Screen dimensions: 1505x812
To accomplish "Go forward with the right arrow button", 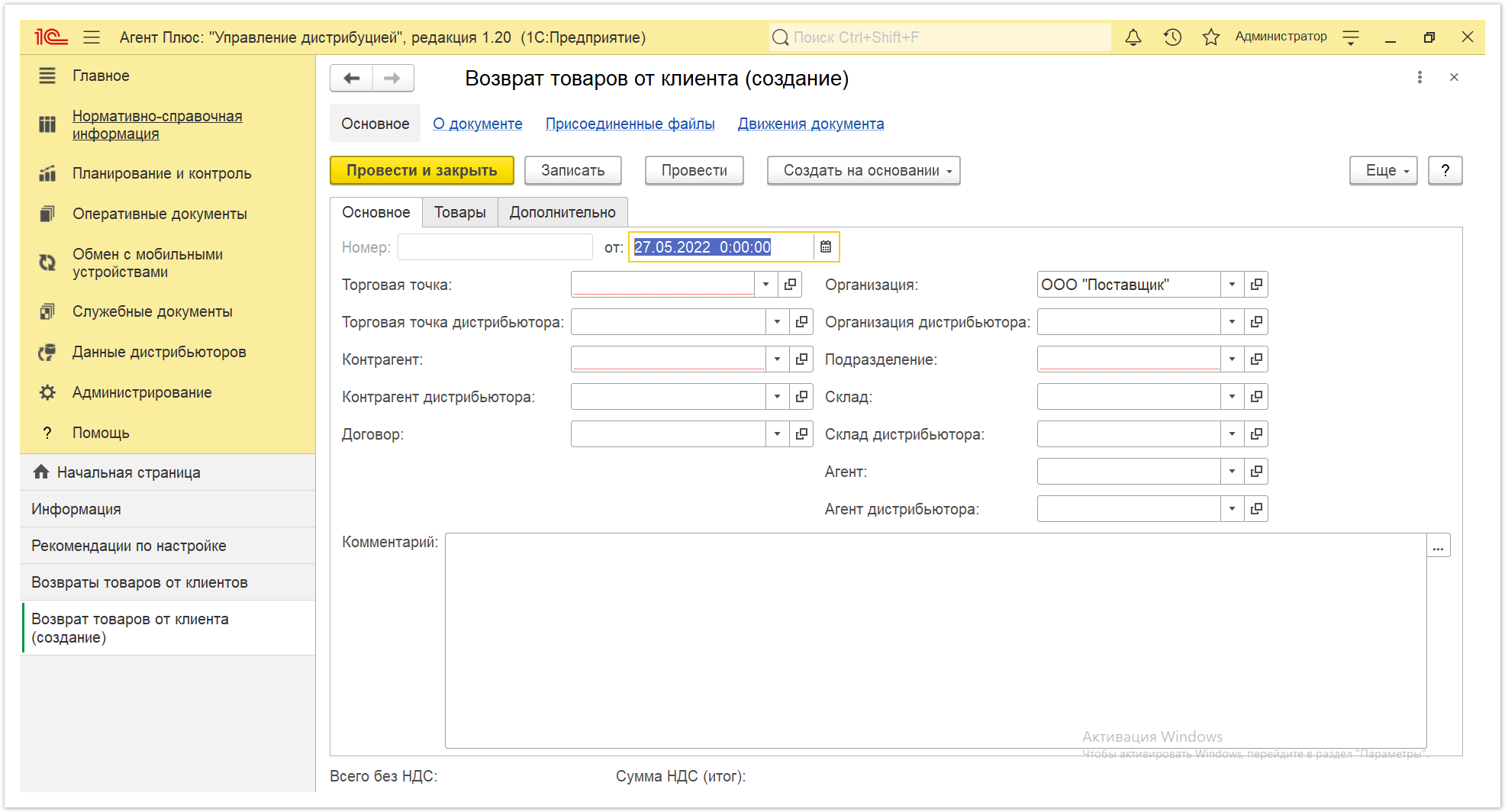I will 392,78.
